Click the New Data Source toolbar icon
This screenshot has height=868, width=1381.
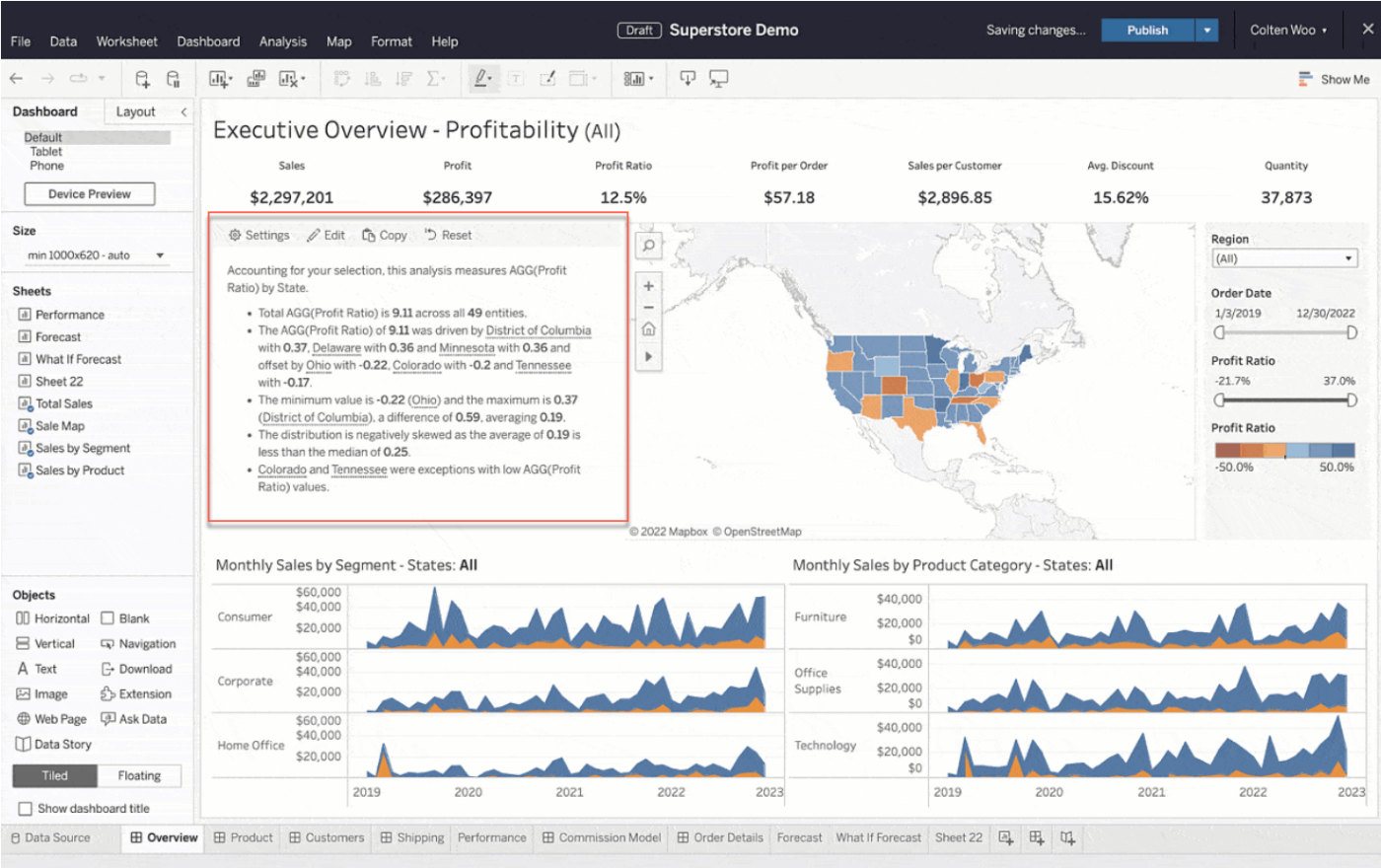pyautogui.click(x=142, y=79)
